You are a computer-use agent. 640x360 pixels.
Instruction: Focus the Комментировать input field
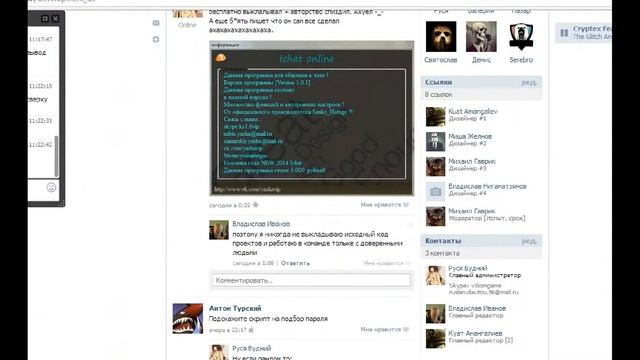pos(311,280)
